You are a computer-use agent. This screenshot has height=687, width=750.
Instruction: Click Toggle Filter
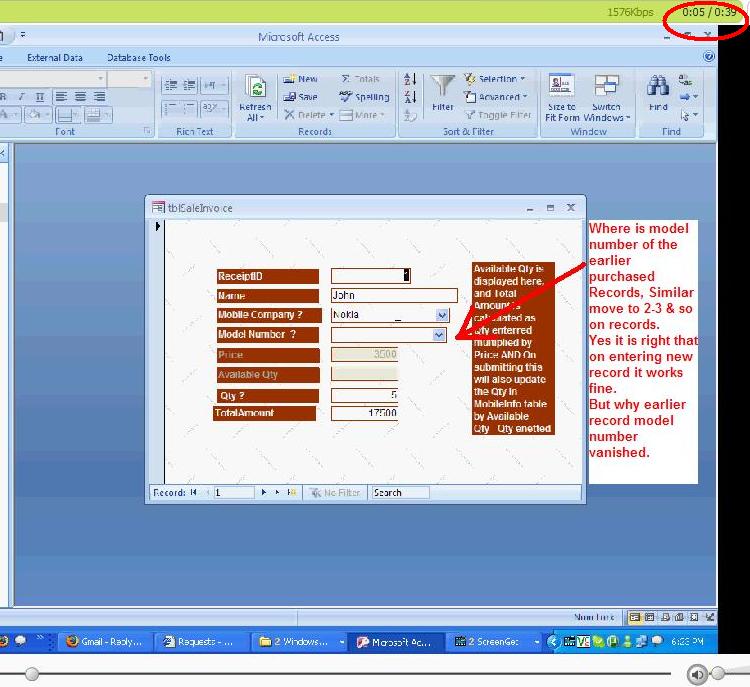pos(498,115)
